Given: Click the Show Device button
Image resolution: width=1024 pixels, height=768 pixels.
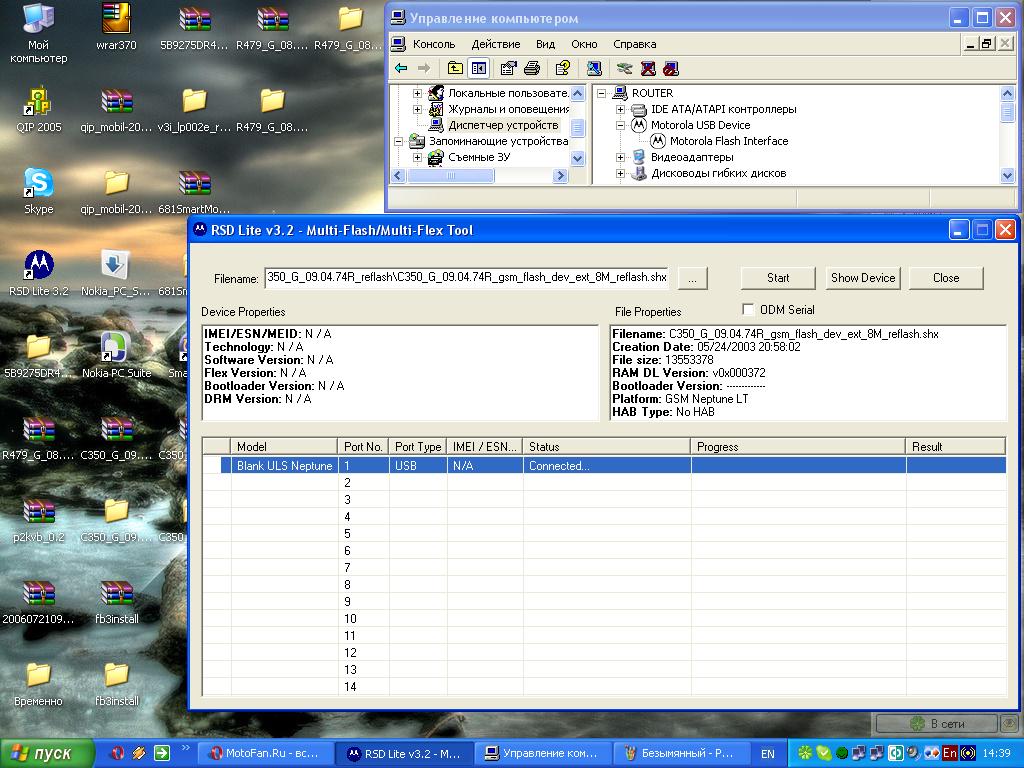Looking at the screenshot, I should [863, 278].
